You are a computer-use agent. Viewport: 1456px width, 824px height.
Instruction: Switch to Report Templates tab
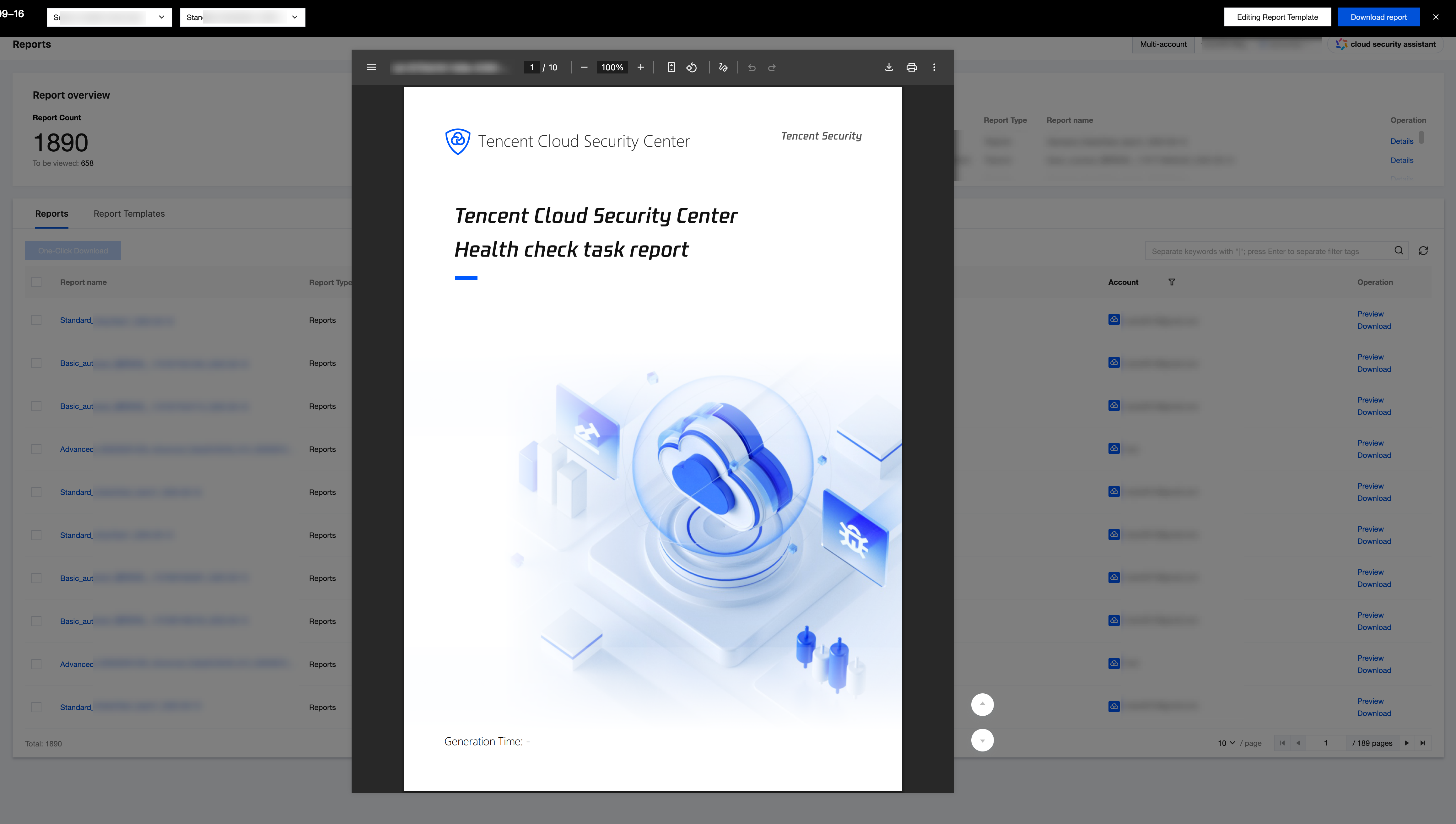coord(129,213)
